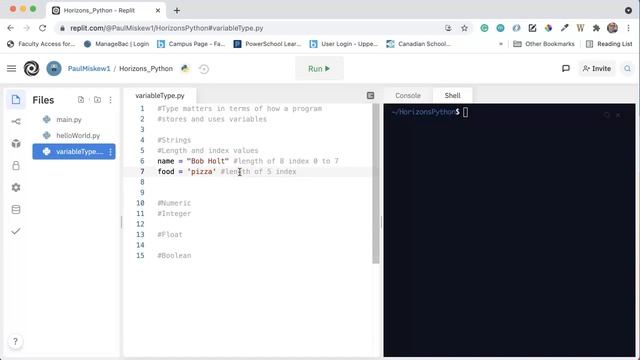Screen dimensions: 640x360
Task: Go back with browser back arrow
Action: 11,28
